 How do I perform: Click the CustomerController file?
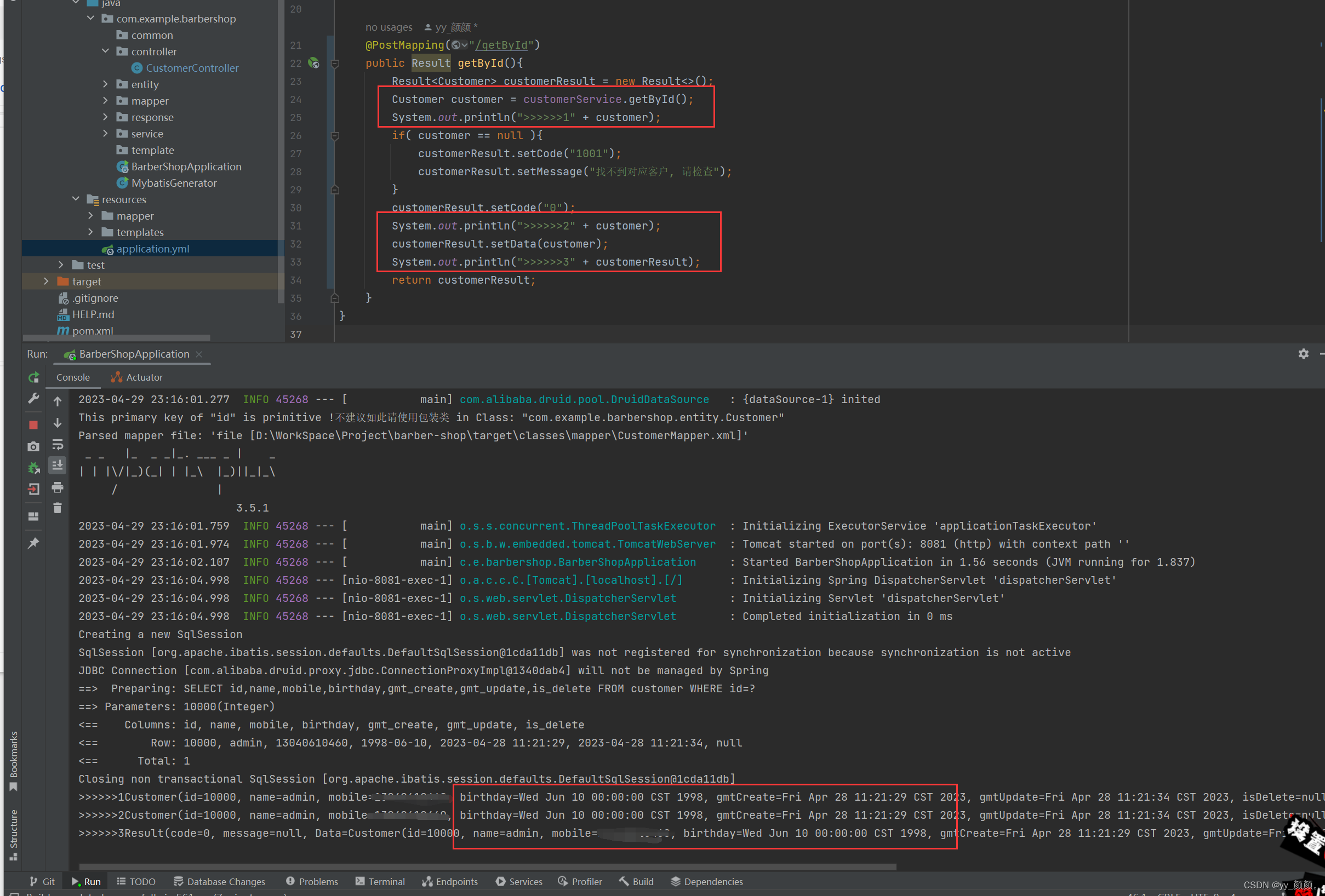point(192,67)
